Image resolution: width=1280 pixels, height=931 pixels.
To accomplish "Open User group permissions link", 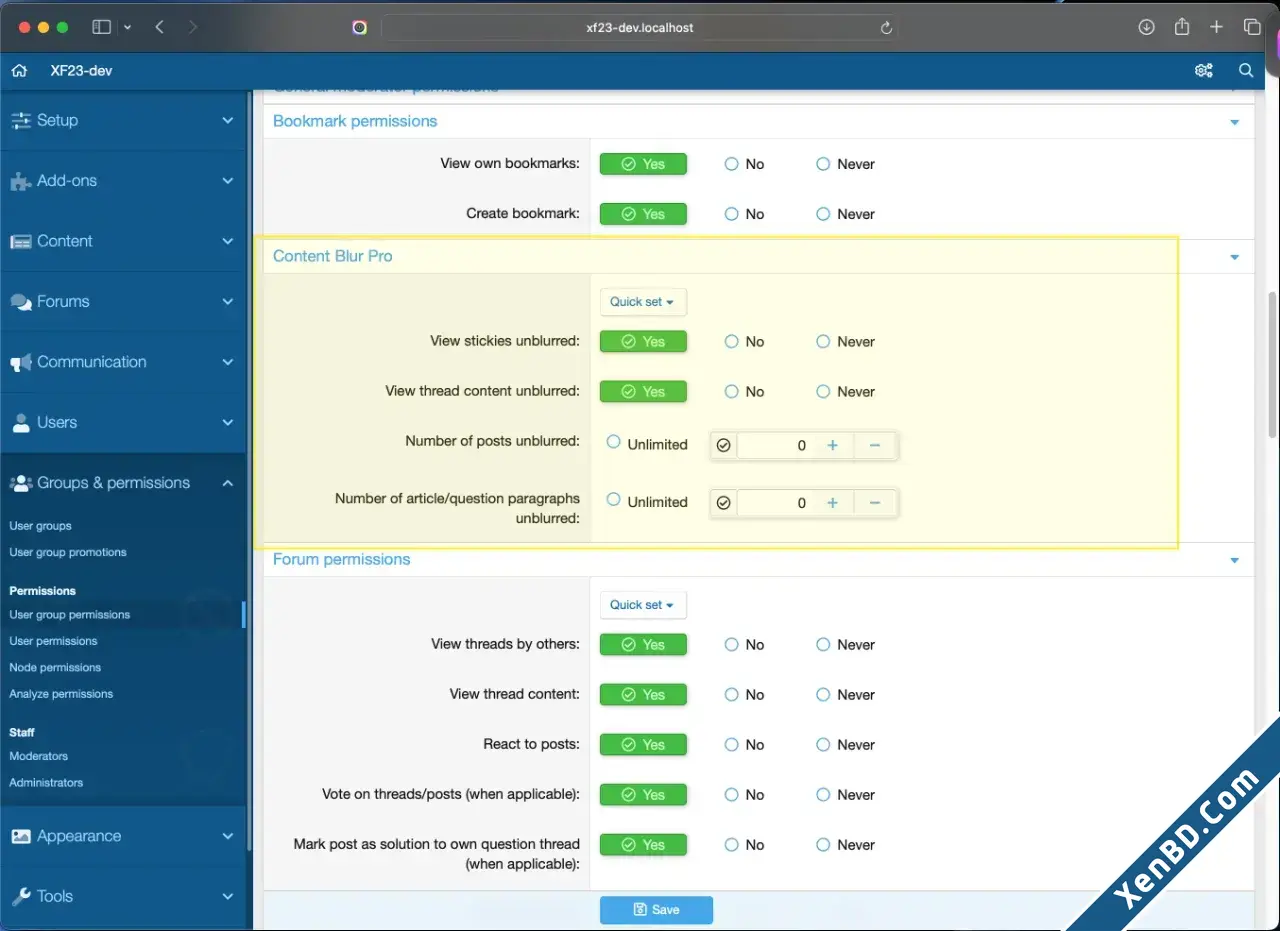I will click(x=70, y=615).
